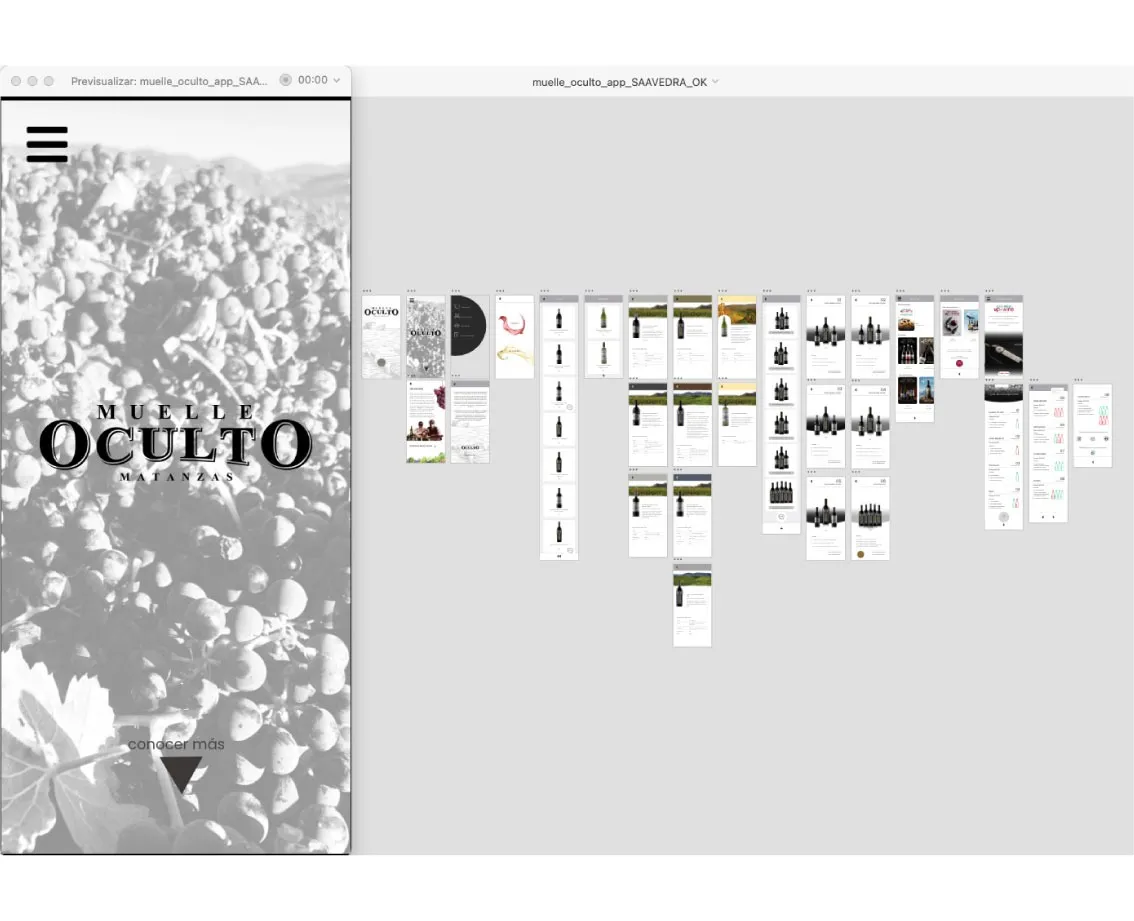Select the up-wine corkscrew artboard
1134x921 pixels.
(1003, 336)
